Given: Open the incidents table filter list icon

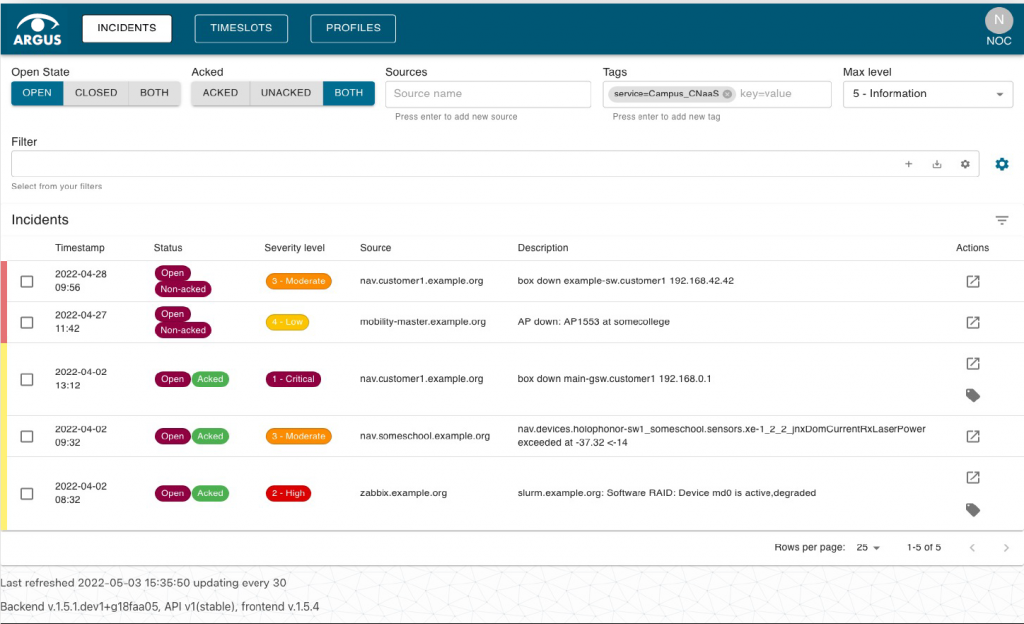Looking at the screenshot, I should tap(1001, 221).
